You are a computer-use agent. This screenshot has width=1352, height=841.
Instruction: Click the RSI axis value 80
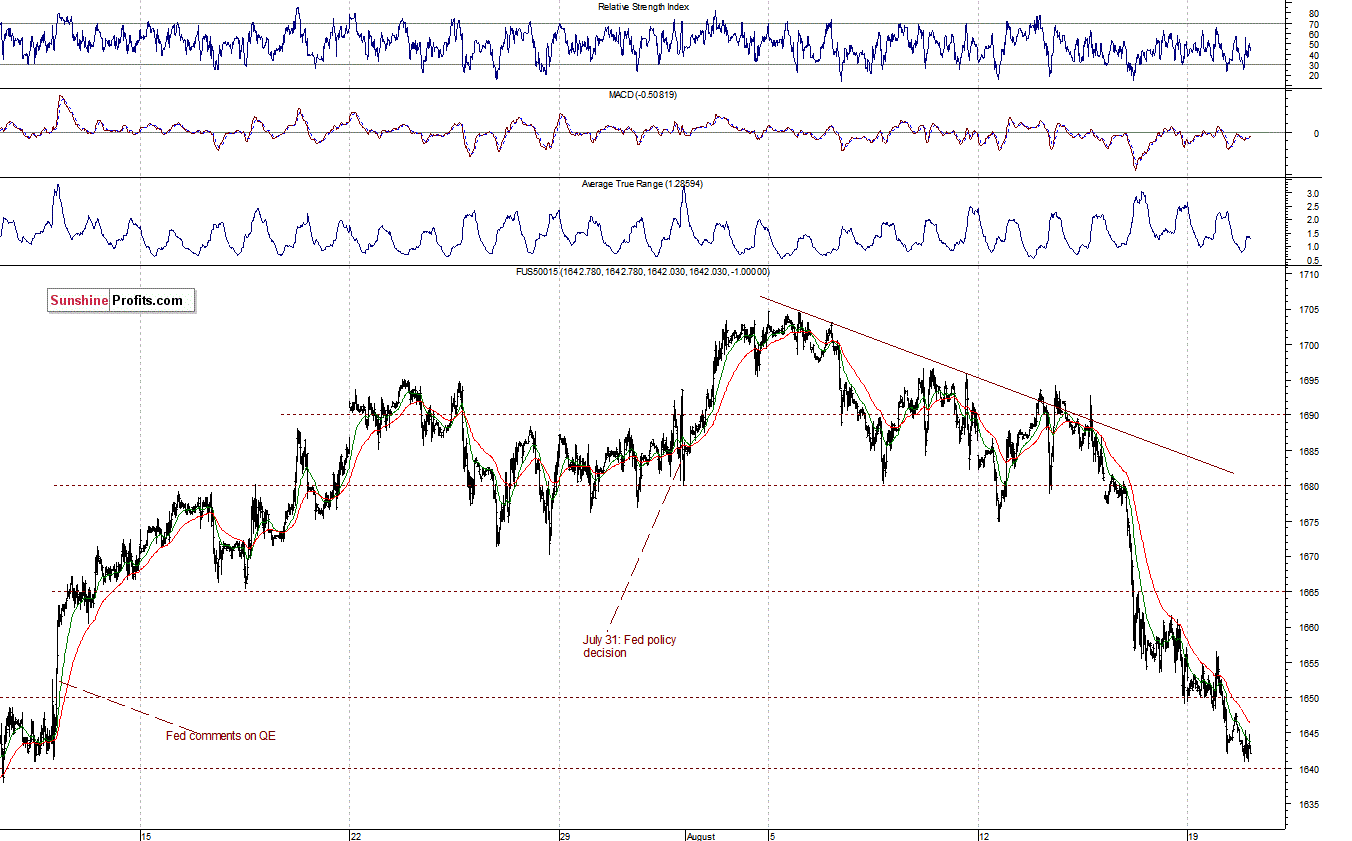pyautogui.click(x=1314, y=13)
